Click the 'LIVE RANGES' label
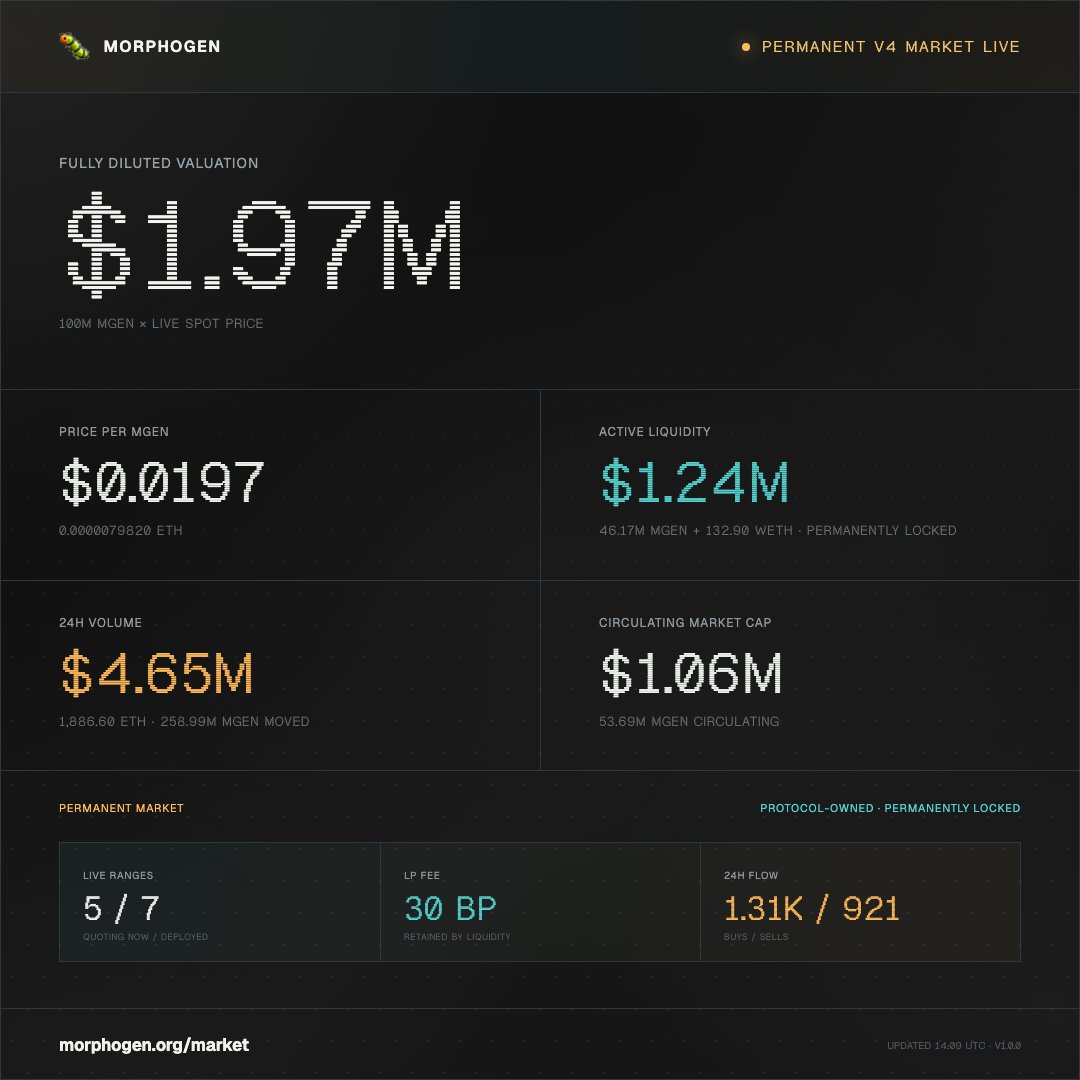Screen dimensions: 1080x1080 click(x=118, y=875)
